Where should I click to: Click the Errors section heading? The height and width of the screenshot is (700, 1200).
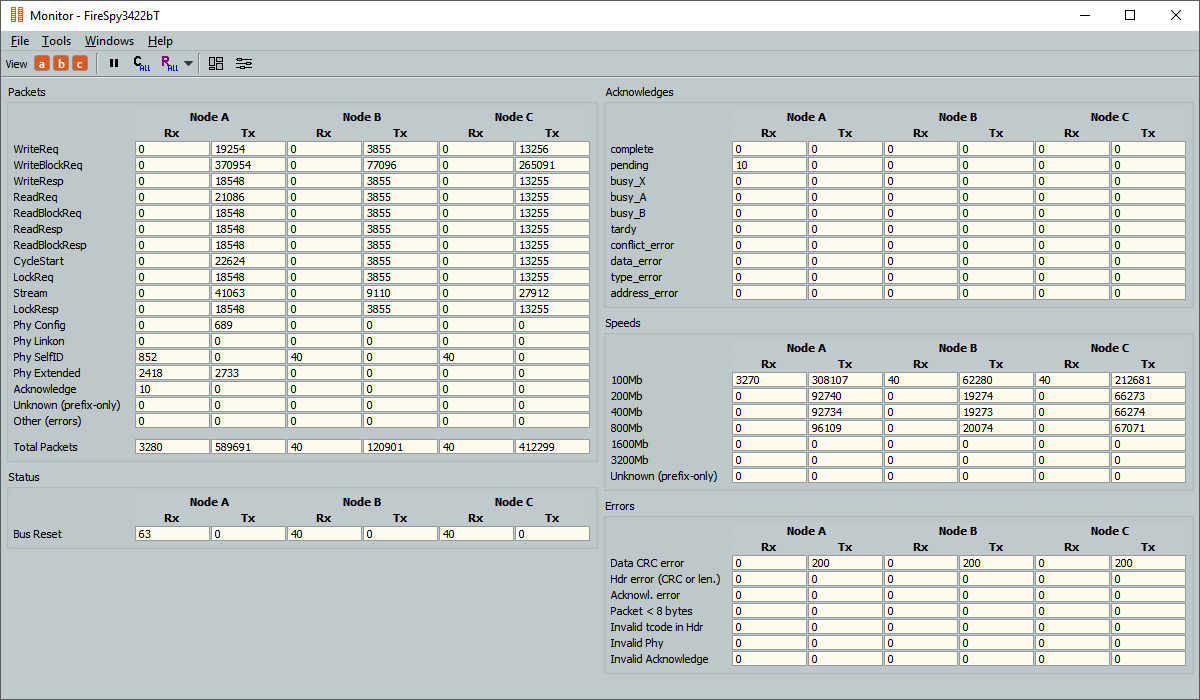tap(620, 506)
